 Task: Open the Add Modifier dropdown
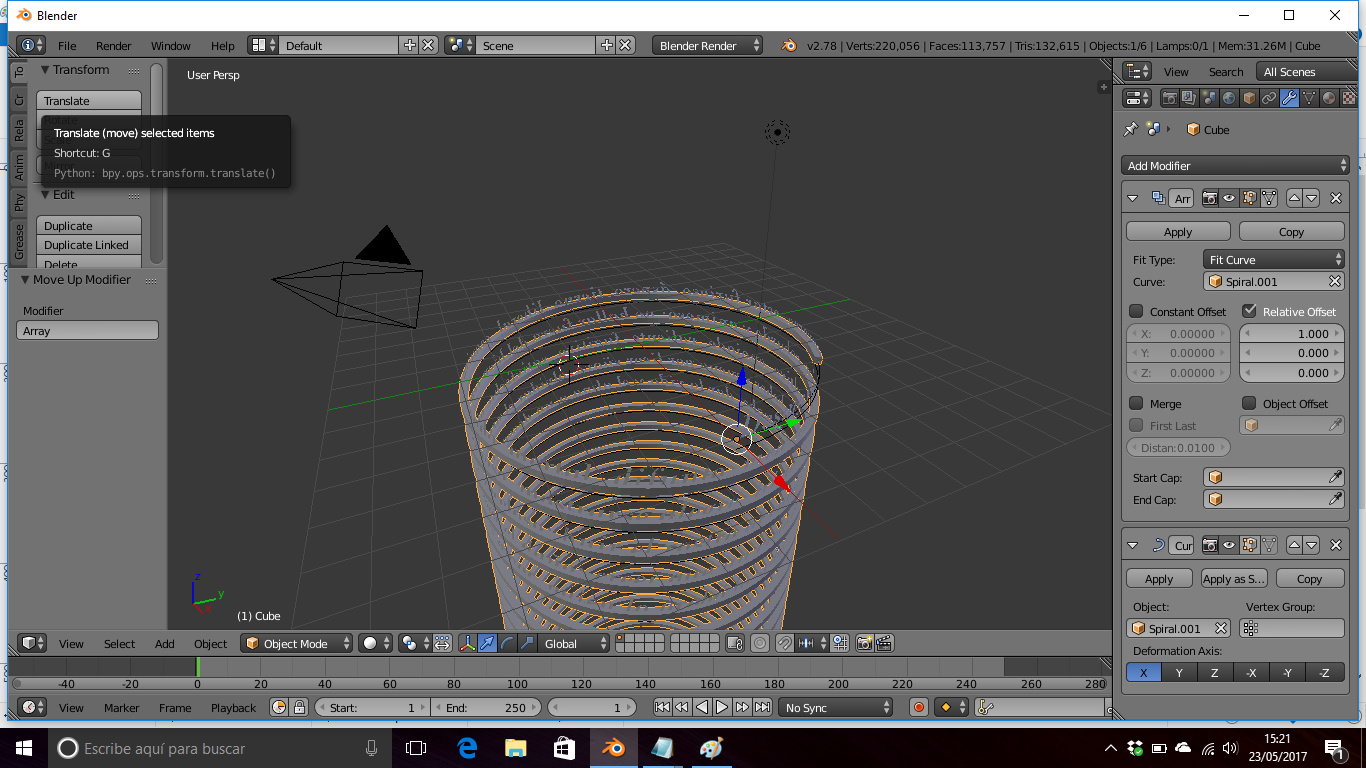(x=1235, y=166)
